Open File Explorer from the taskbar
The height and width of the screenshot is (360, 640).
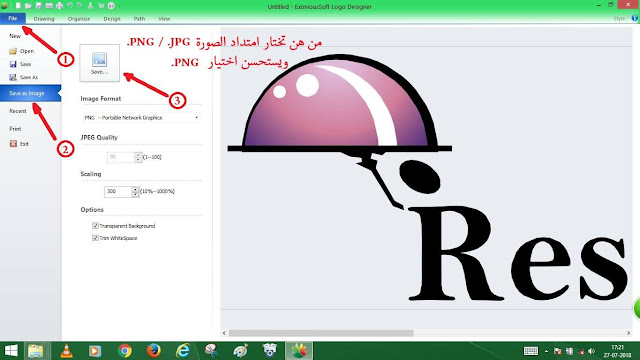[x=36, y=351]
